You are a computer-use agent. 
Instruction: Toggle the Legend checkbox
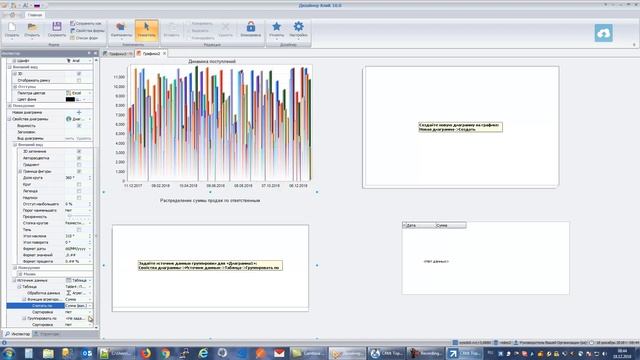(x=79, y=191)
